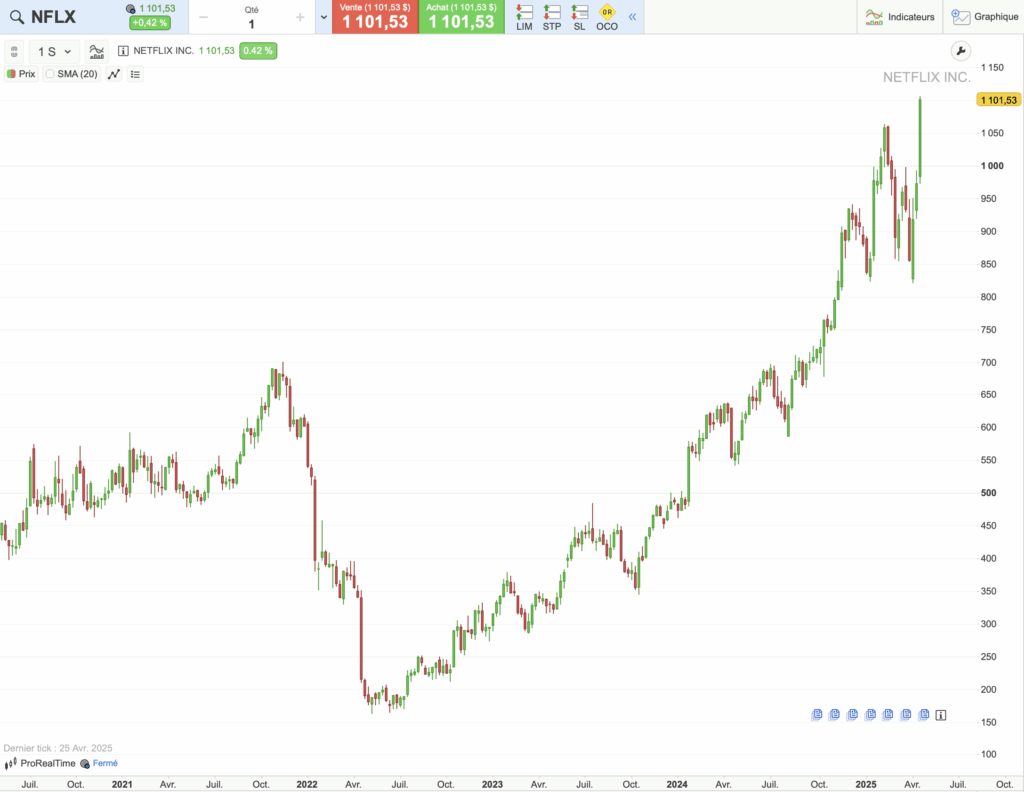
Task: Expand the dropdown arrow next to quantity
Action: pos(323,17)
